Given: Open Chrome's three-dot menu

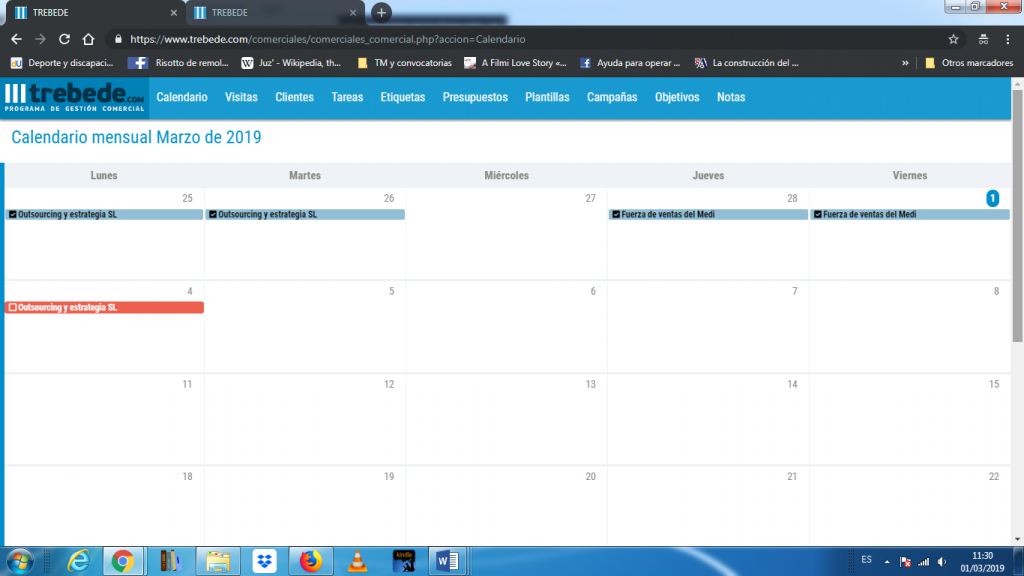Looking at the screenshot, I should (1007, 40).
